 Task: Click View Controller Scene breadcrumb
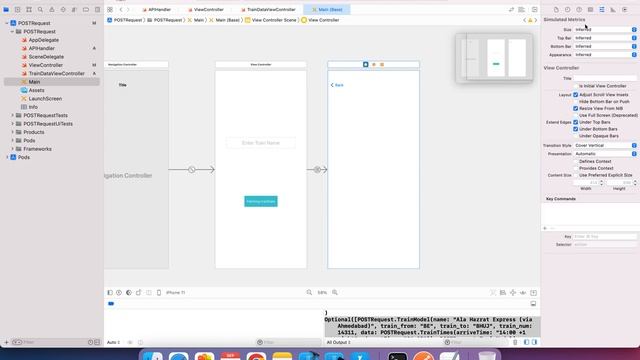(271, 20)
